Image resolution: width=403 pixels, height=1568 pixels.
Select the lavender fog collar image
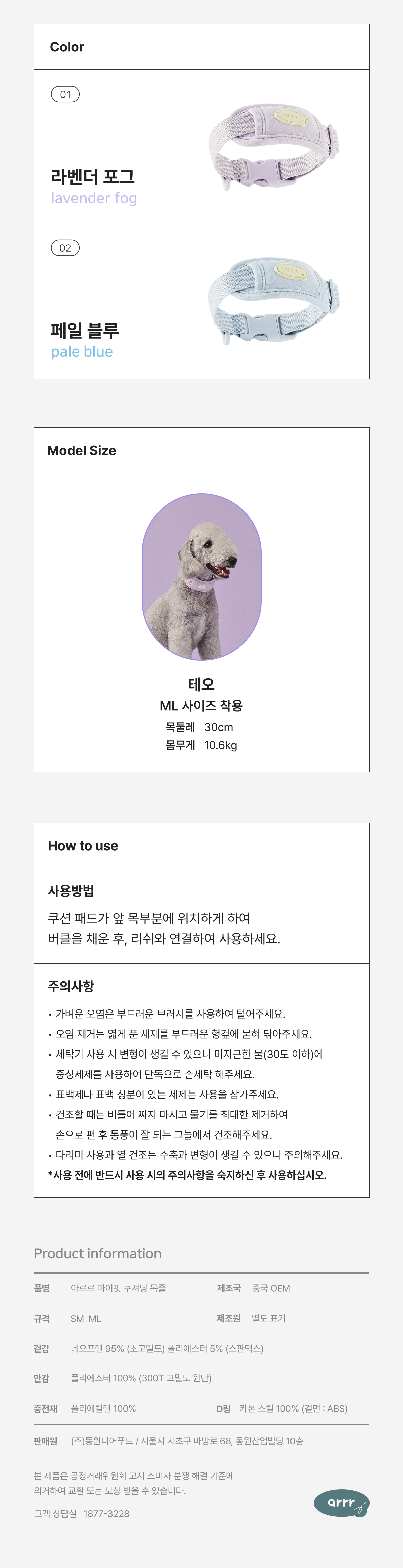(x=273, y=147)
